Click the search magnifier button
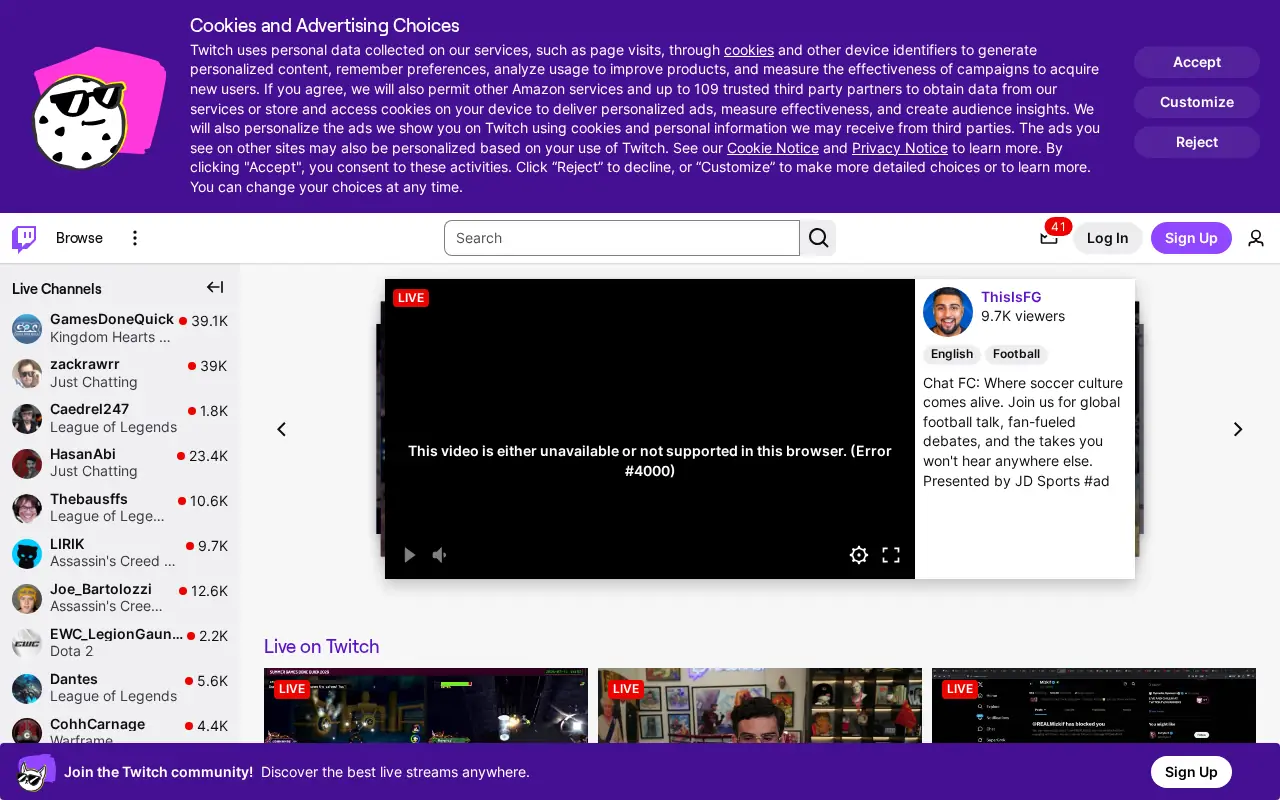Screen dimensions: 1280x800 [x=818, y=238]
